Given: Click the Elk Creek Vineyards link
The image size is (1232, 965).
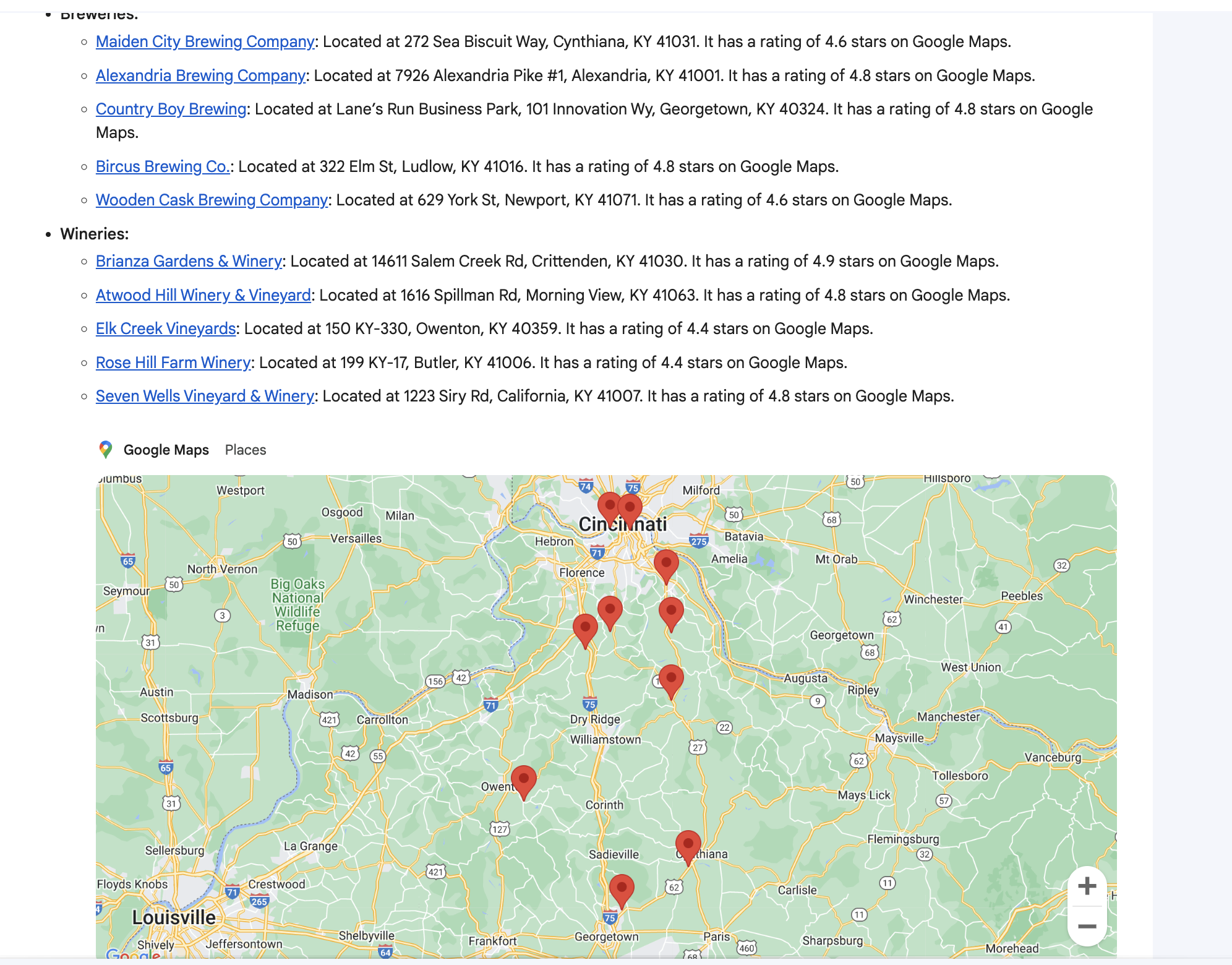Looking at the screenshot, I should tap(166, 328).
